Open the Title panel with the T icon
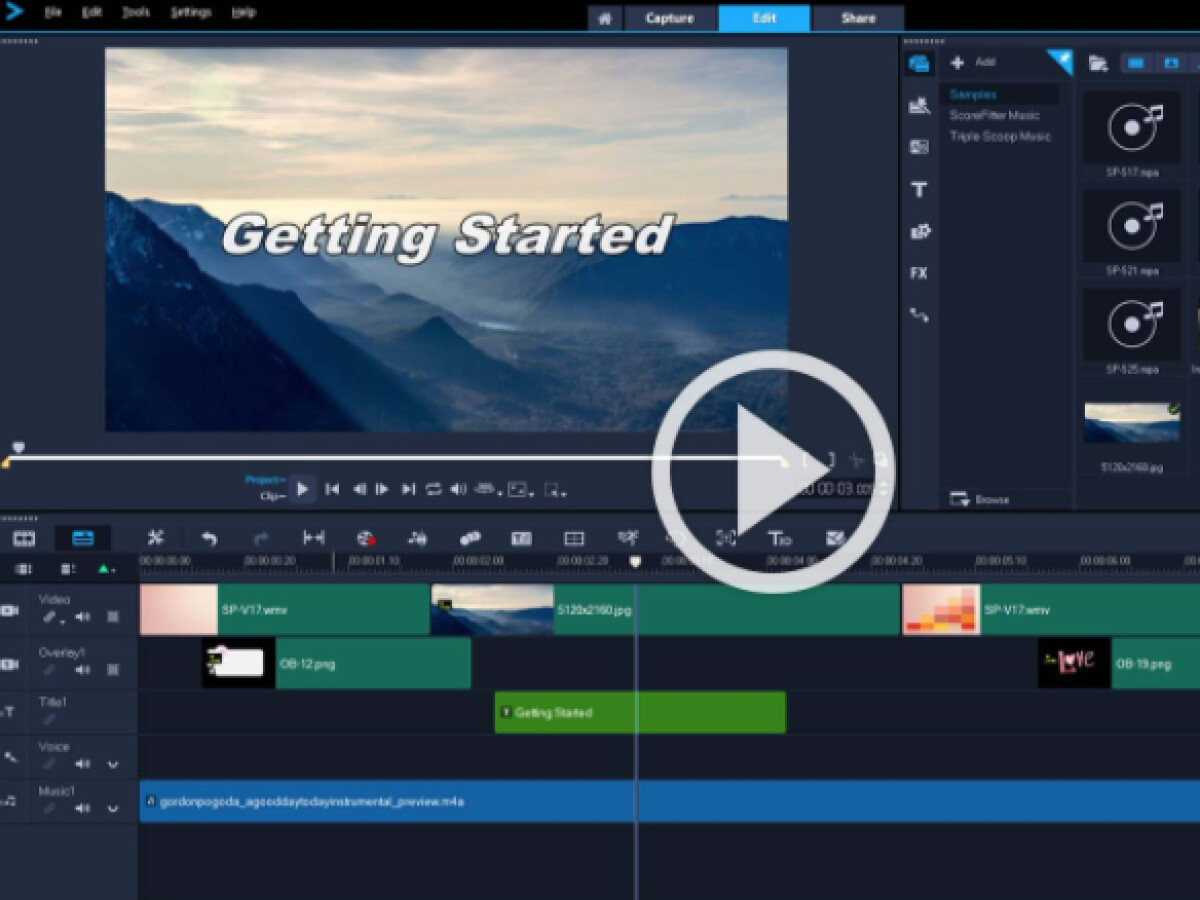Viewport: 1200px width, 900px height. [x=920, y=190]
